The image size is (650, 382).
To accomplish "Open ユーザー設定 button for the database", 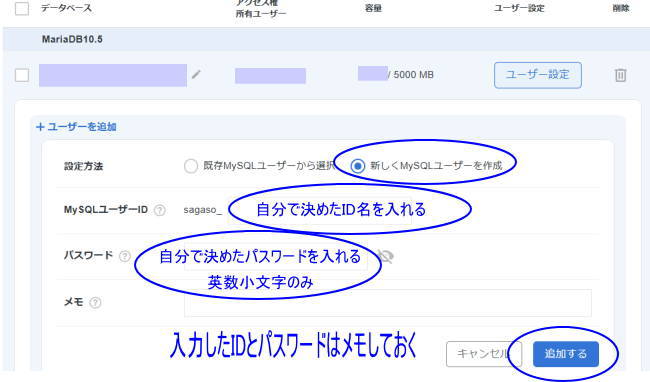I will tap(538, 75).
